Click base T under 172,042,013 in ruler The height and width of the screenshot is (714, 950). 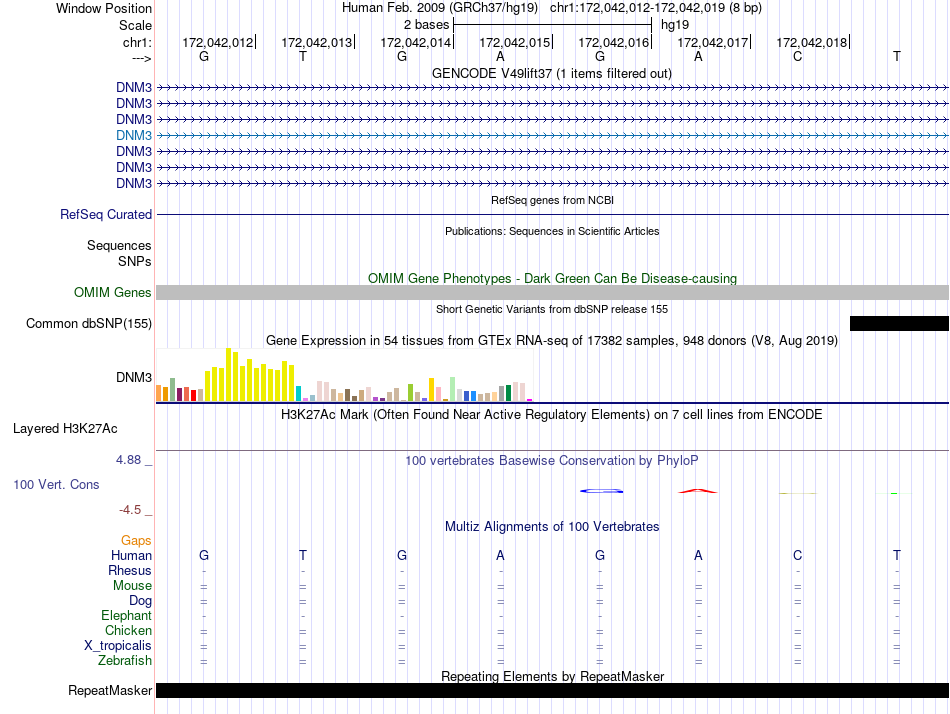pyautogui.click(x=303, y=56)
